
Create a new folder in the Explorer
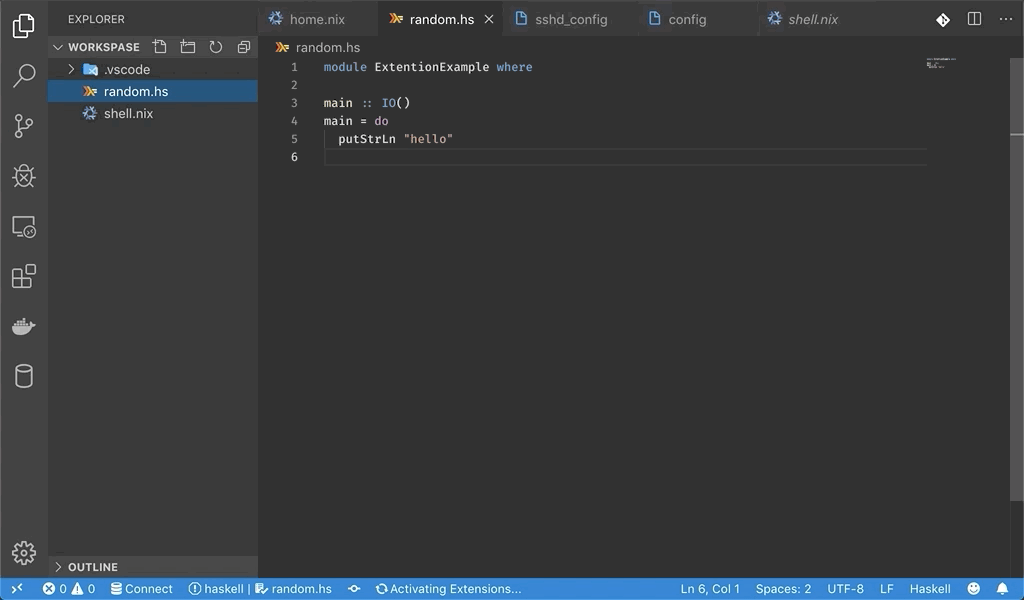click(x=188, y=46)
